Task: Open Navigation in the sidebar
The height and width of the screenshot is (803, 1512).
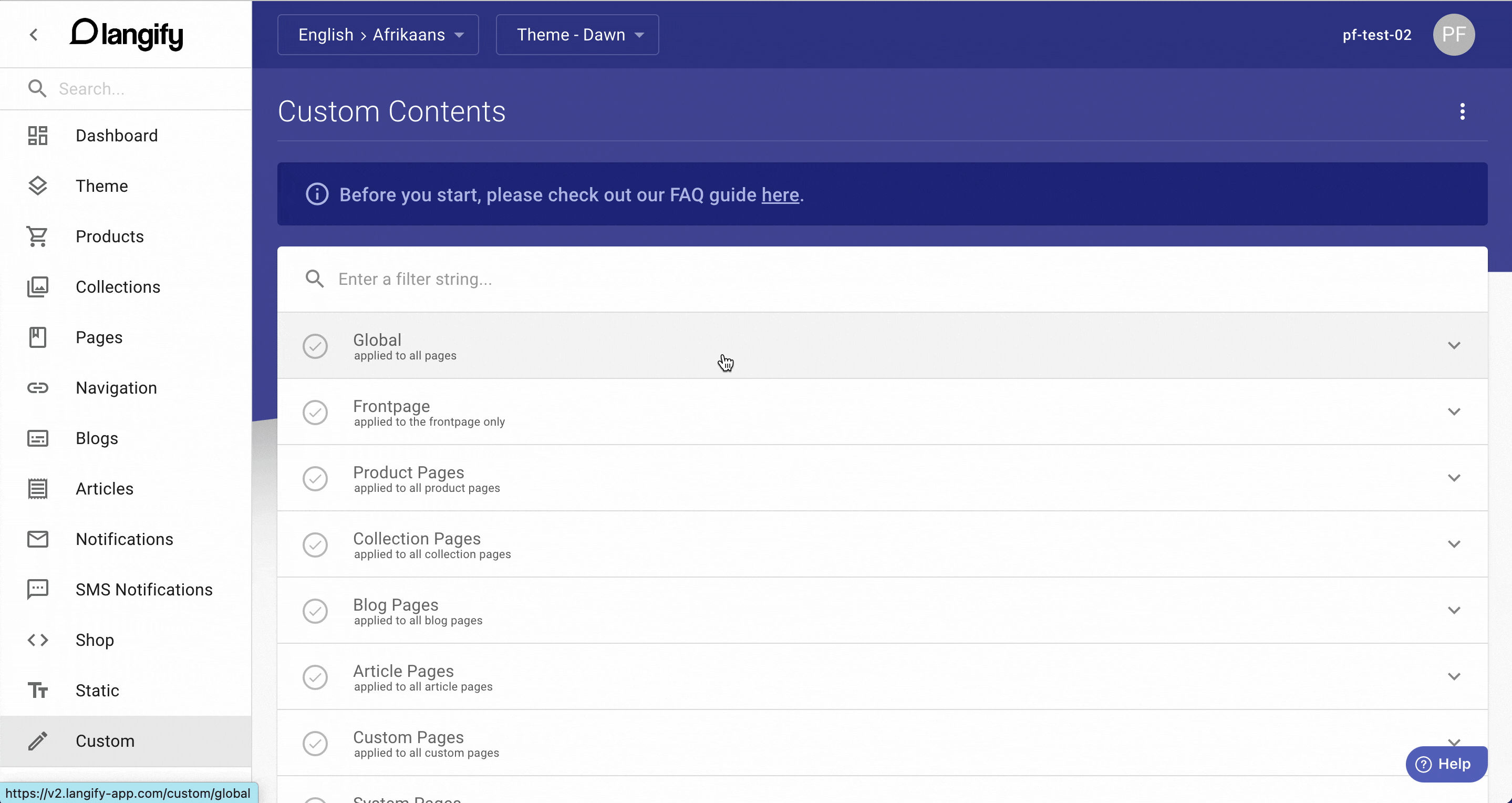Action: 126,388
